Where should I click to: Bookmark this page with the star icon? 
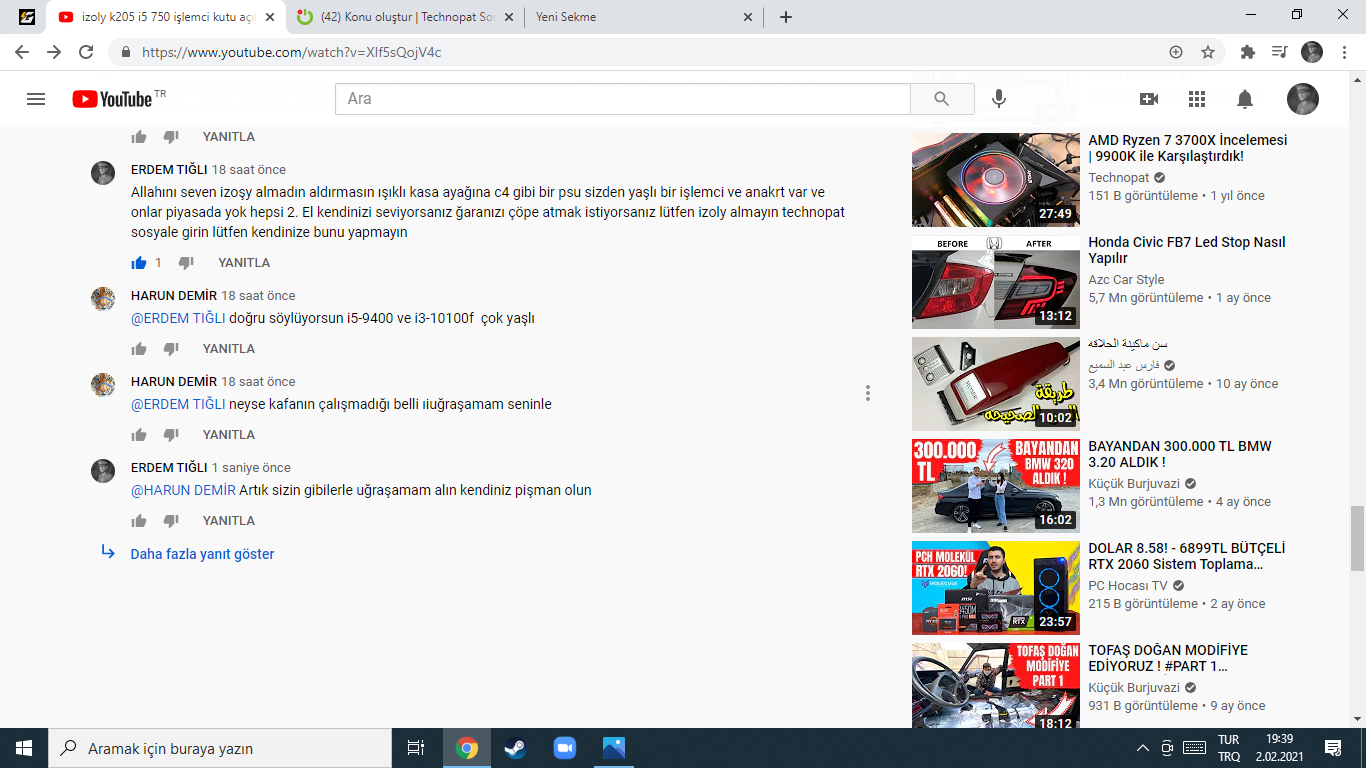coord(1208,52)
